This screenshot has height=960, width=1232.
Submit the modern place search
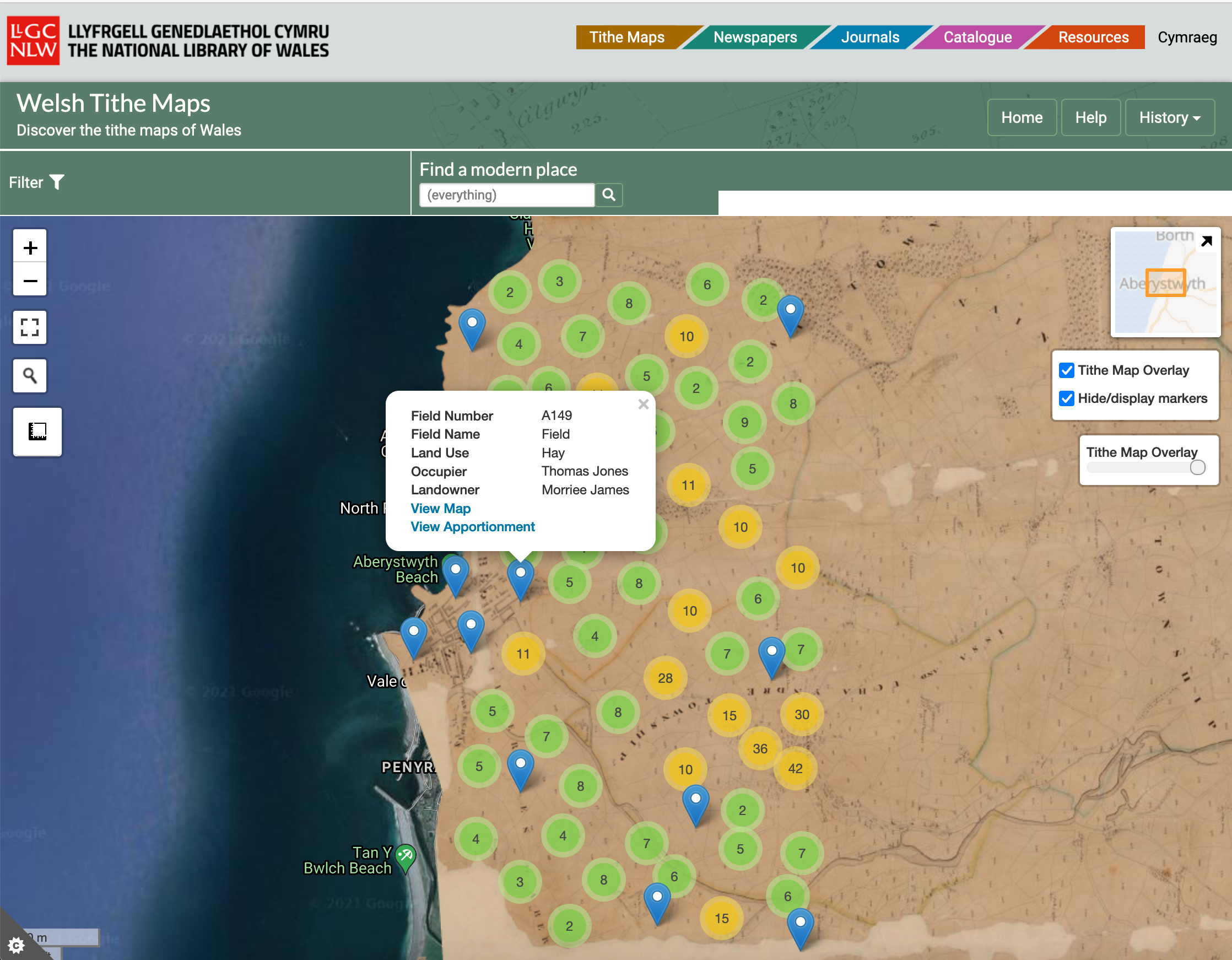coord(609,195)
